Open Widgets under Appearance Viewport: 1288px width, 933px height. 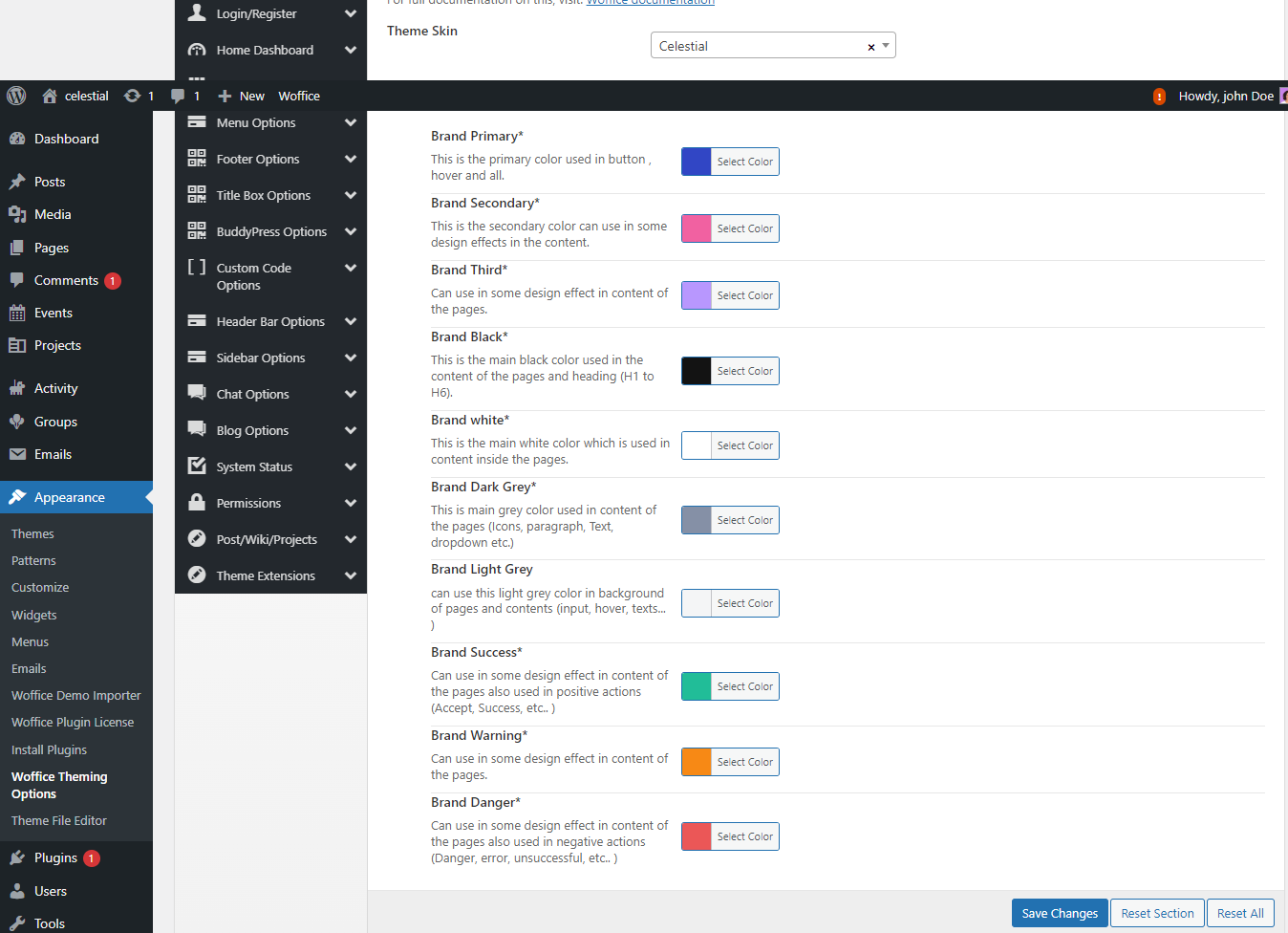click(x=34, y=615)
